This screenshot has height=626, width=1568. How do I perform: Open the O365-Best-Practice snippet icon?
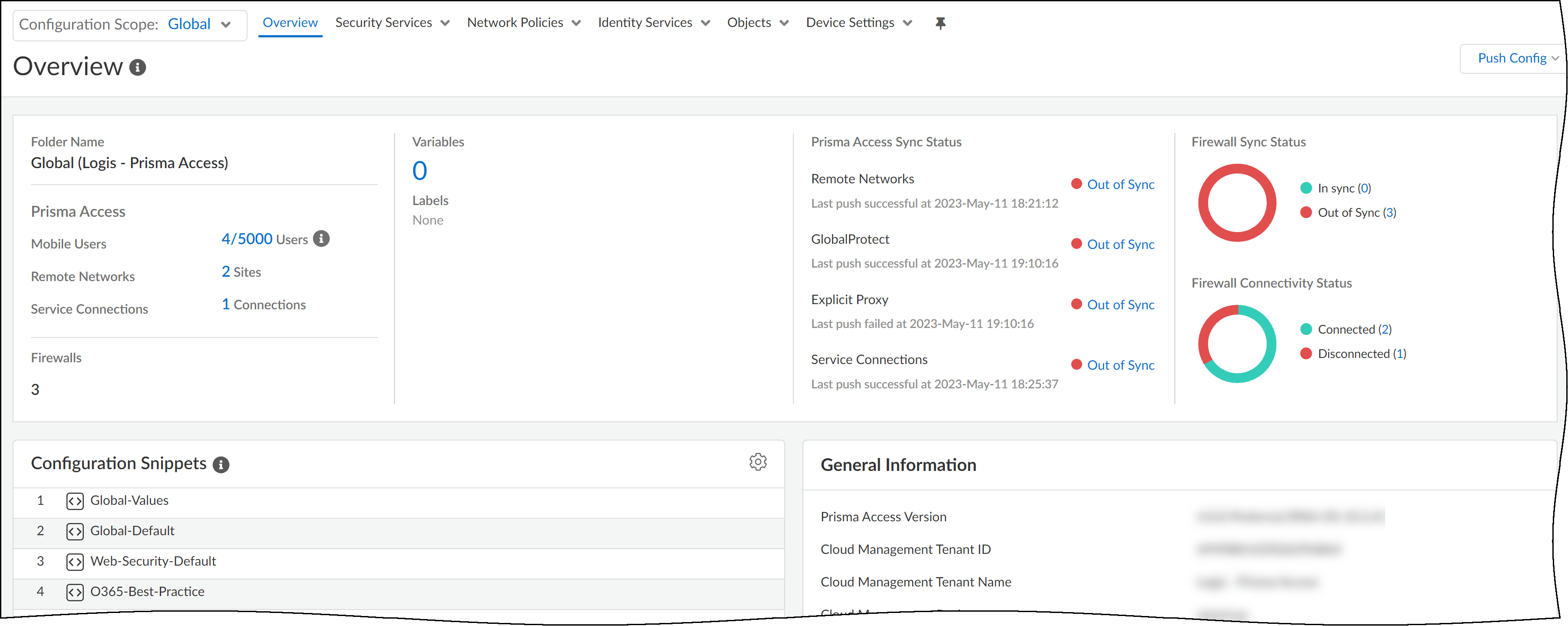coord(74,591)
